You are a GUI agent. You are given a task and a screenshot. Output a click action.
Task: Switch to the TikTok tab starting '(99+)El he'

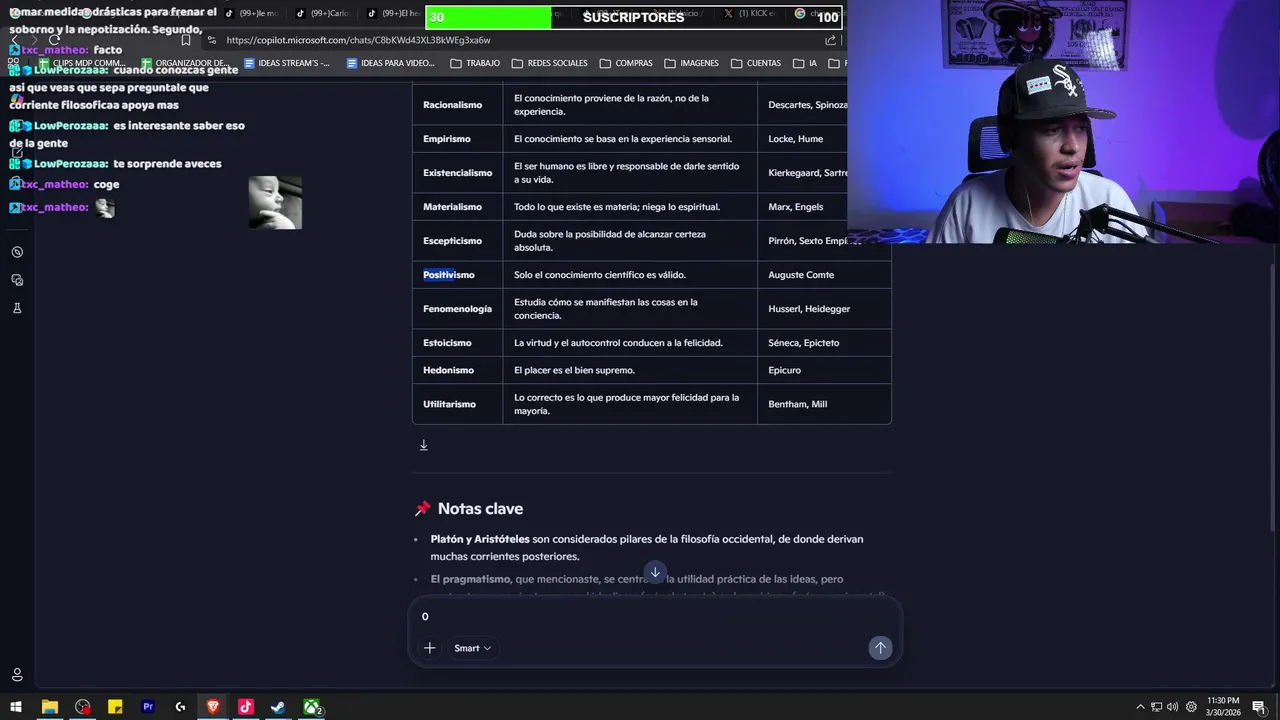click(393, 14)
